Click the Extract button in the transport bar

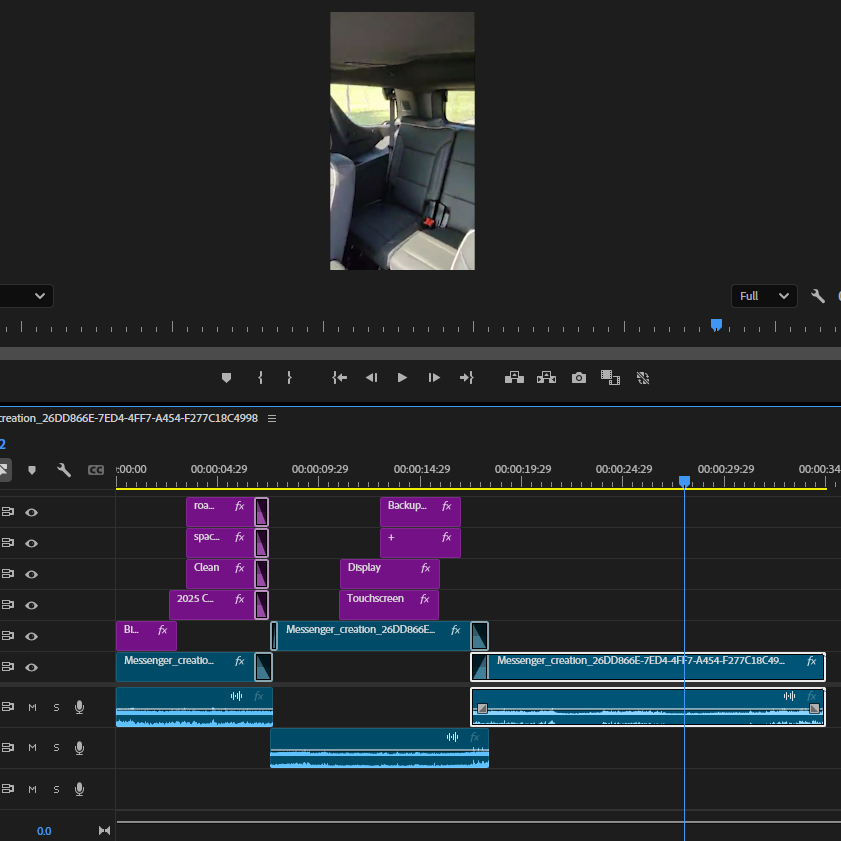pyautogui.click(x=546, y=378)
